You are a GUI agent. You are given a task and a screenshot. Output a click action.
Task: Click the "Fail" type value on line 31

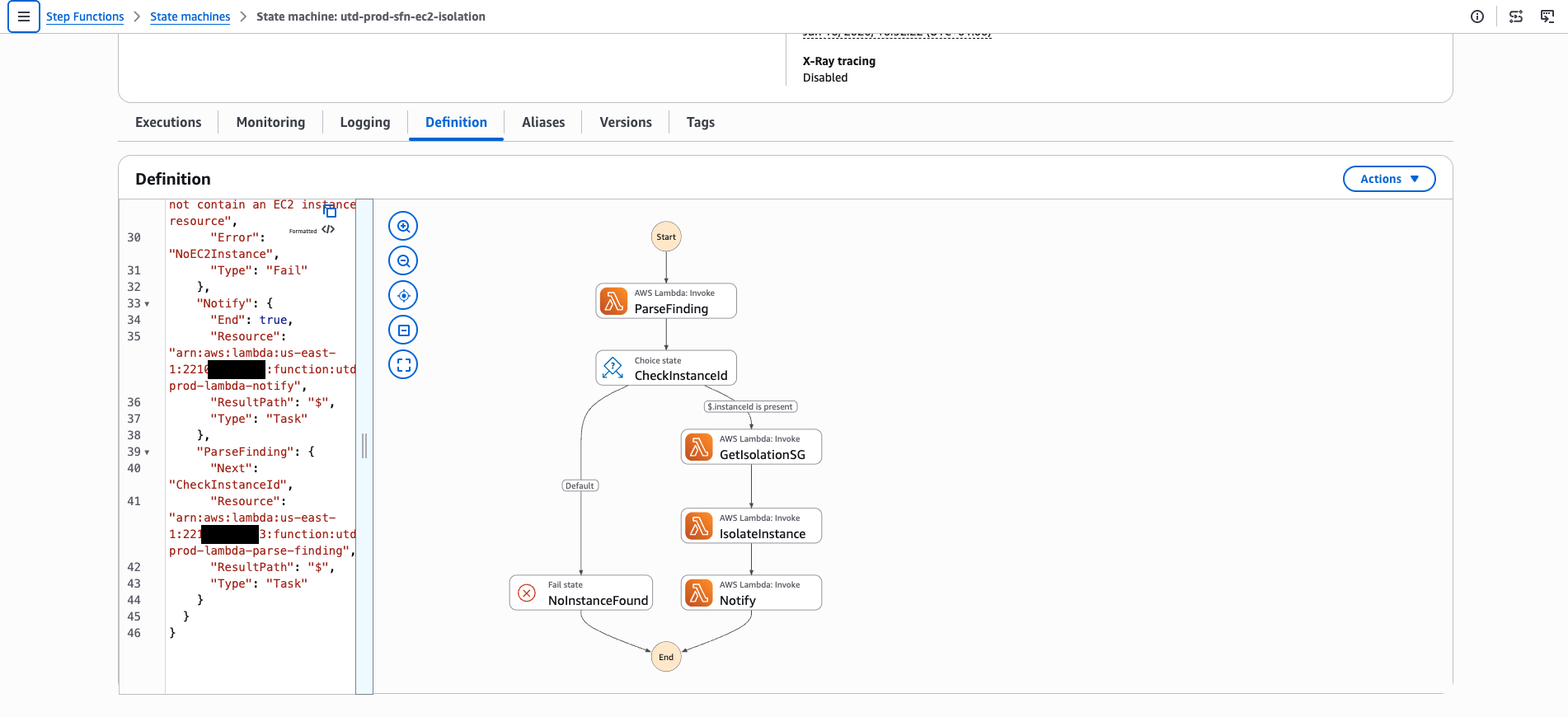[x=287, y=270]
